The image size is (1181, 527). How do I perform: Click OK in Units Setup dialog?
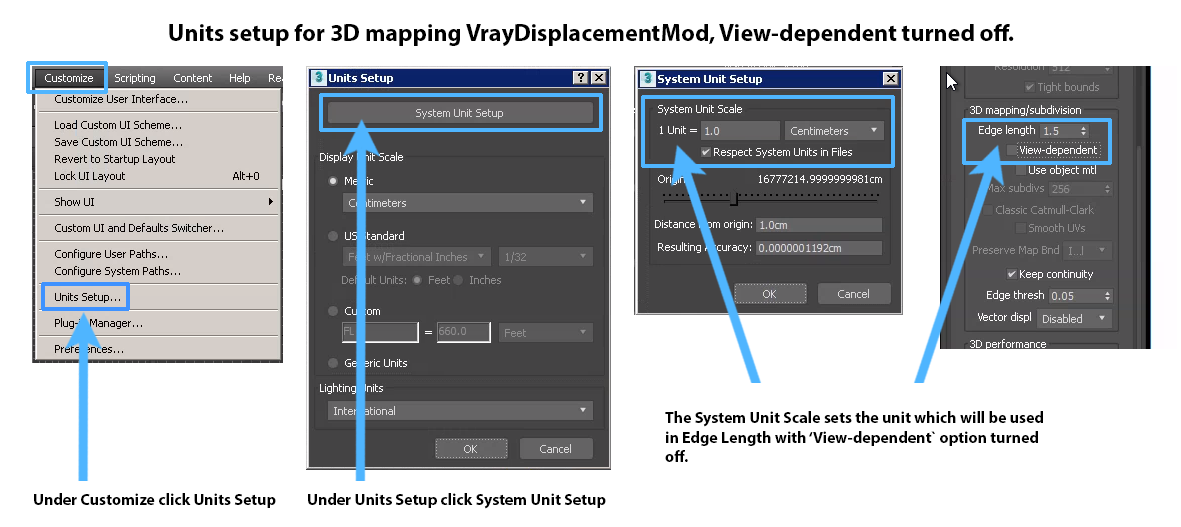470,449
